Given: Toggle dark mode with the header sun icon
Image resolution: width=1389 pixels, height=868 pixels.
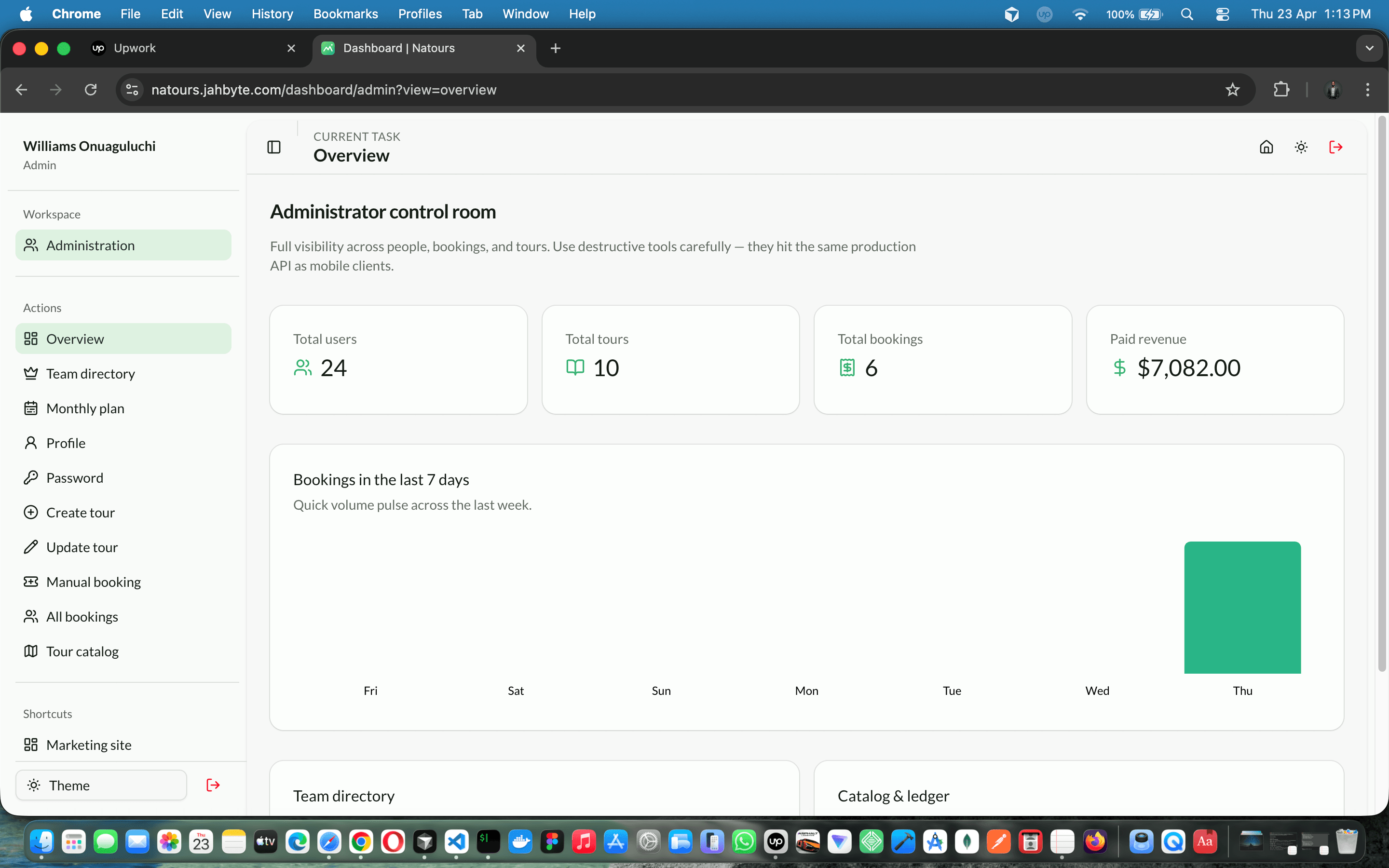Looking at the screenshot, I should click(x=1301, y=147).
